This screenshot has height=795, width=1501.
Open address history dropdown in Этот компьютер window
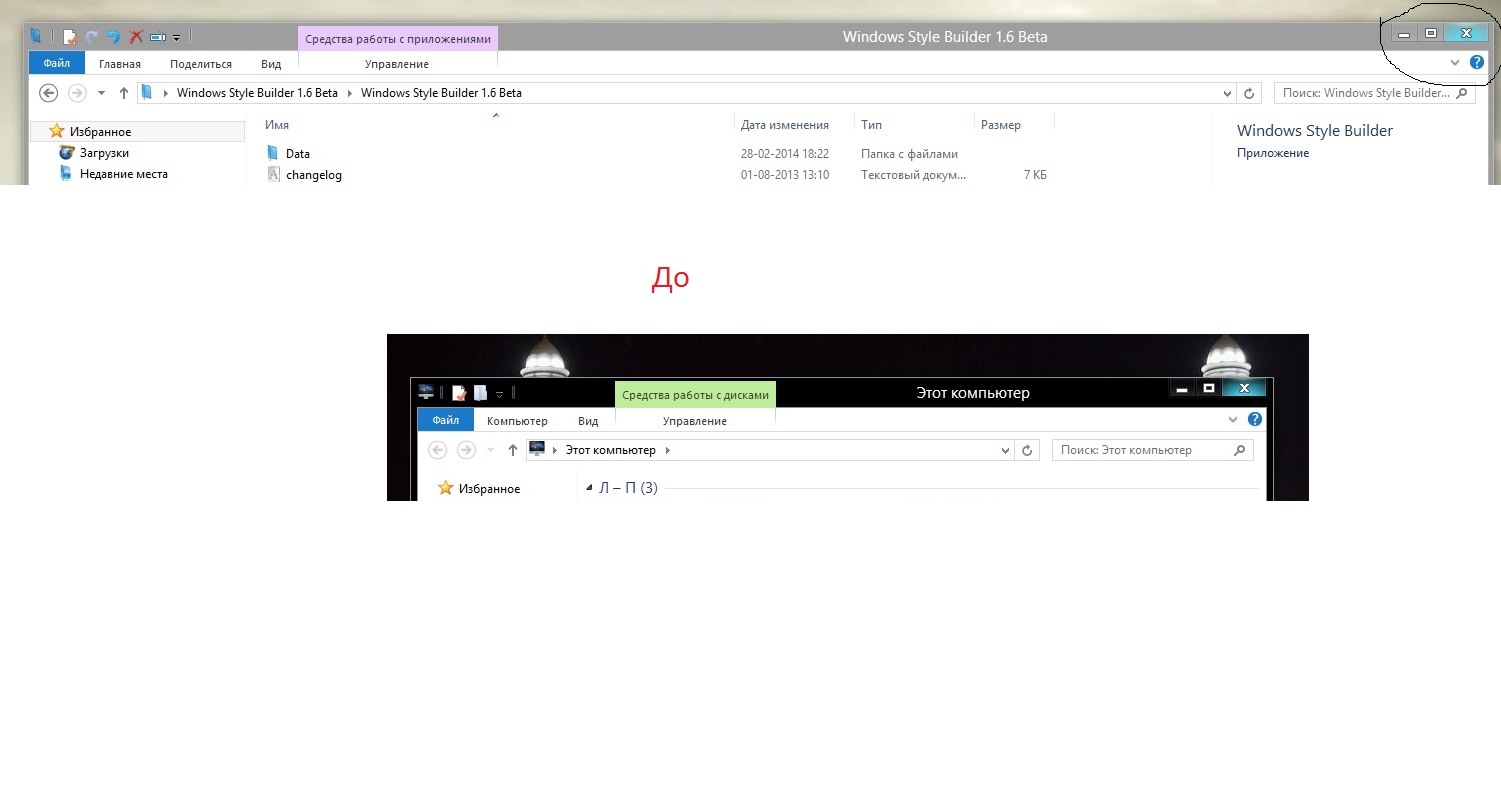pos(1006,451)
